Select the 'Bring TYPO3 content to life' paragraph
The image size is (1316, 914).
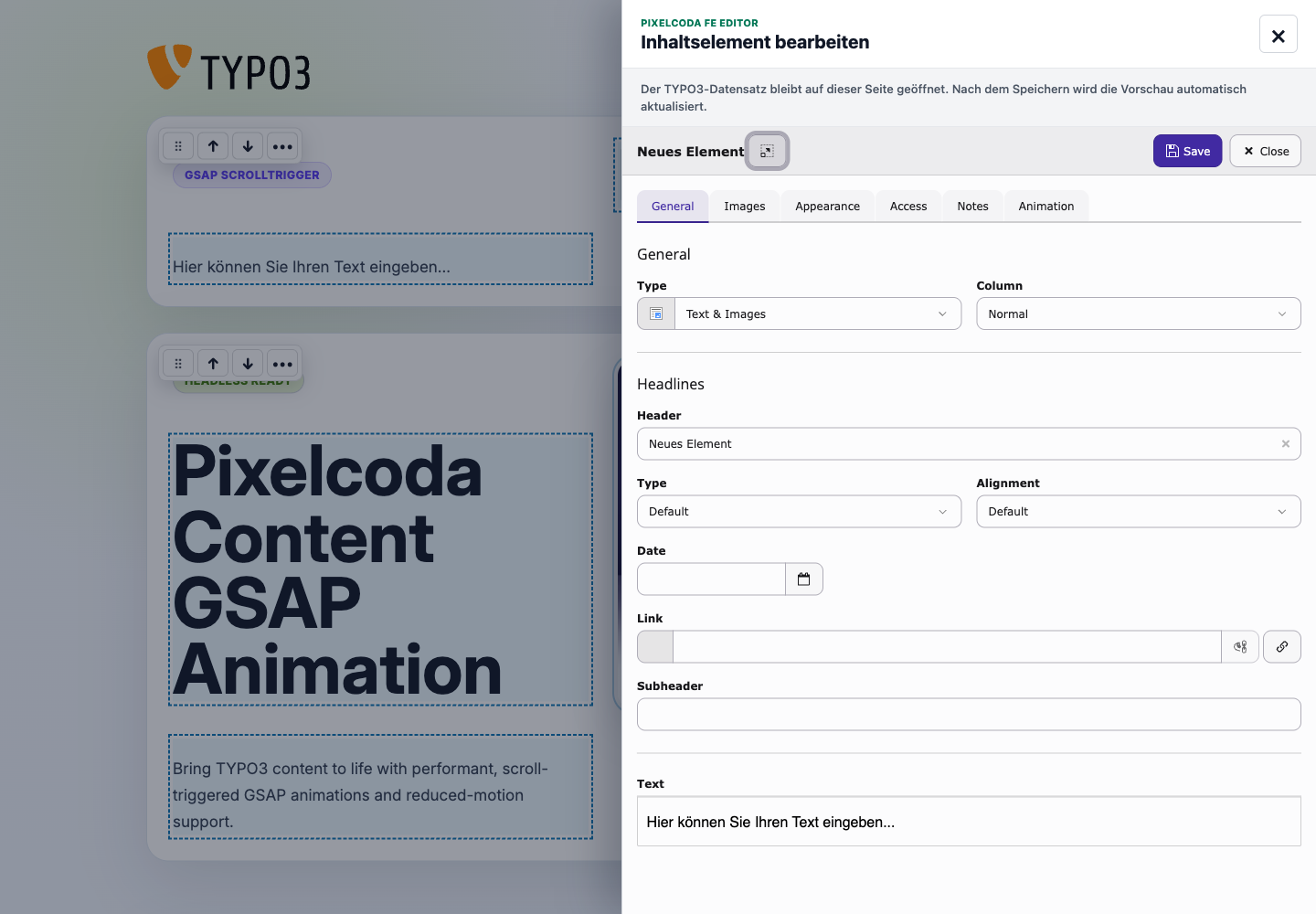click(381, 787)
